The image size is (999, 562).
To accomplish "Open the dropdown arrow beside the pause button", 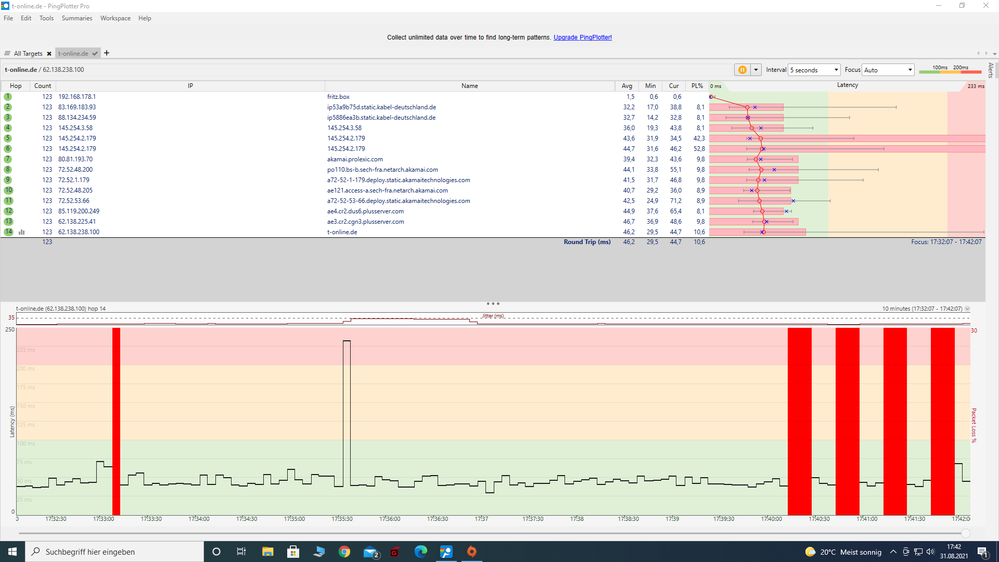I will 755,70.
